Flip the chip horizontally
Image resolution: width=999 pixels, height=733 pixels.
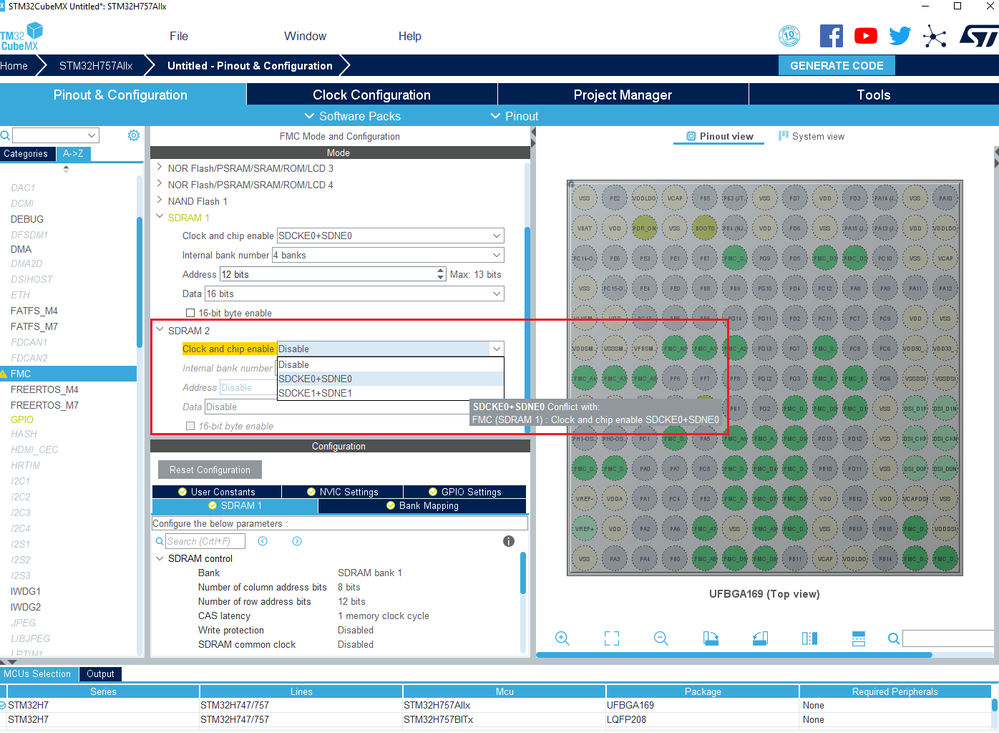click(809, 638)
